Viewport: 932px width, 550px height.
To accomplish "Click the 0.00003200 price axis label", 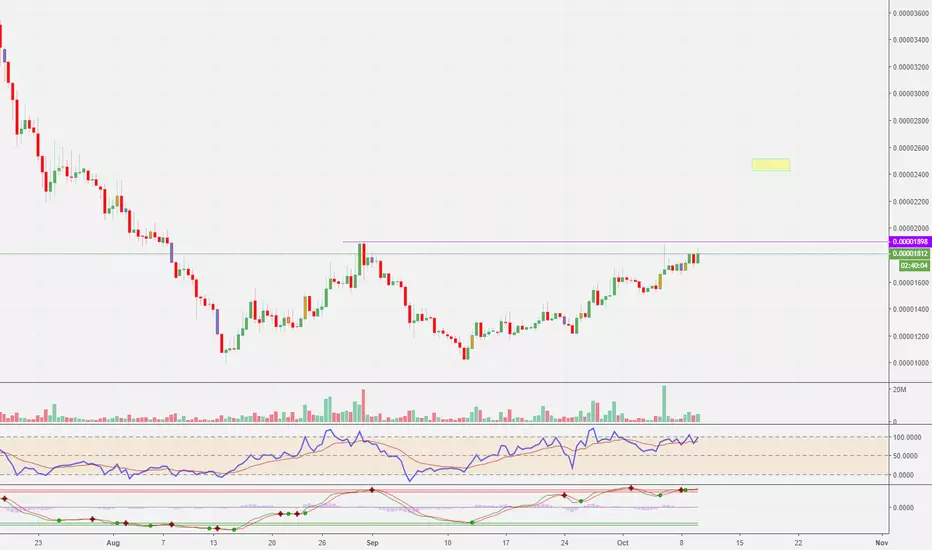I will [x=911, y=67].
